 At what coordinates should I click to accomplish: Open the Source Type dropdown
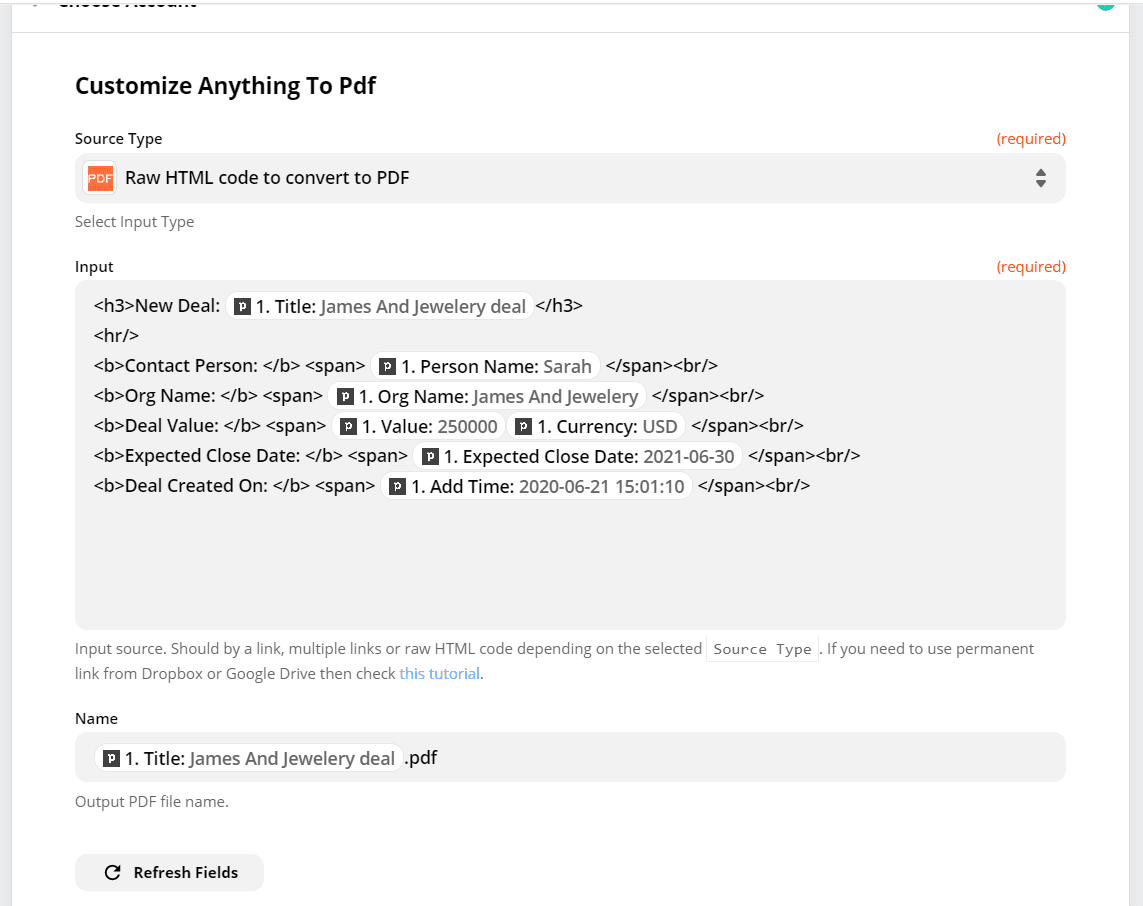570,179
